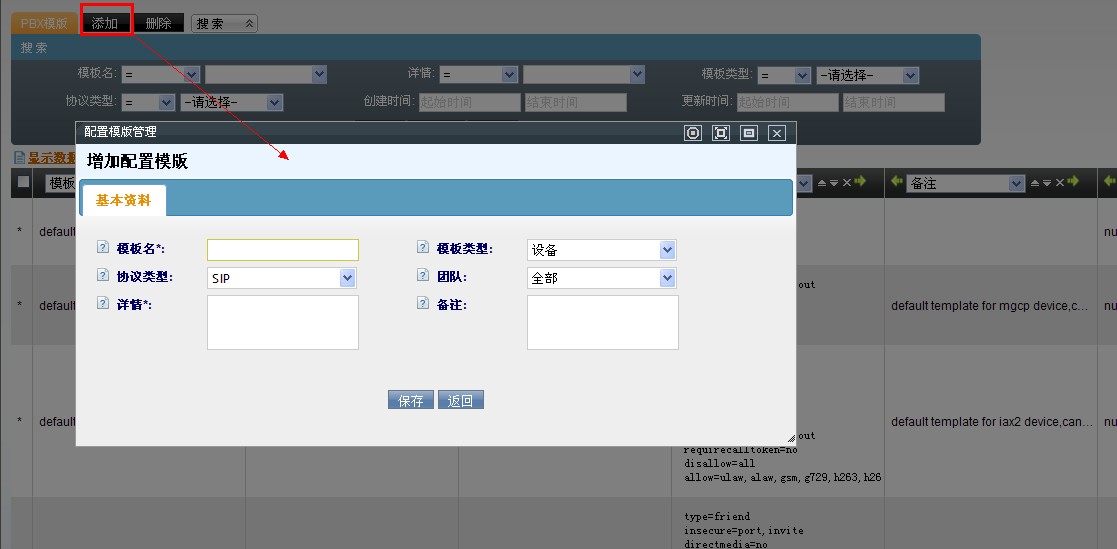Click inside the 详情 text area
Screen dimensions: 1117x549
click(x=282, y=322)
